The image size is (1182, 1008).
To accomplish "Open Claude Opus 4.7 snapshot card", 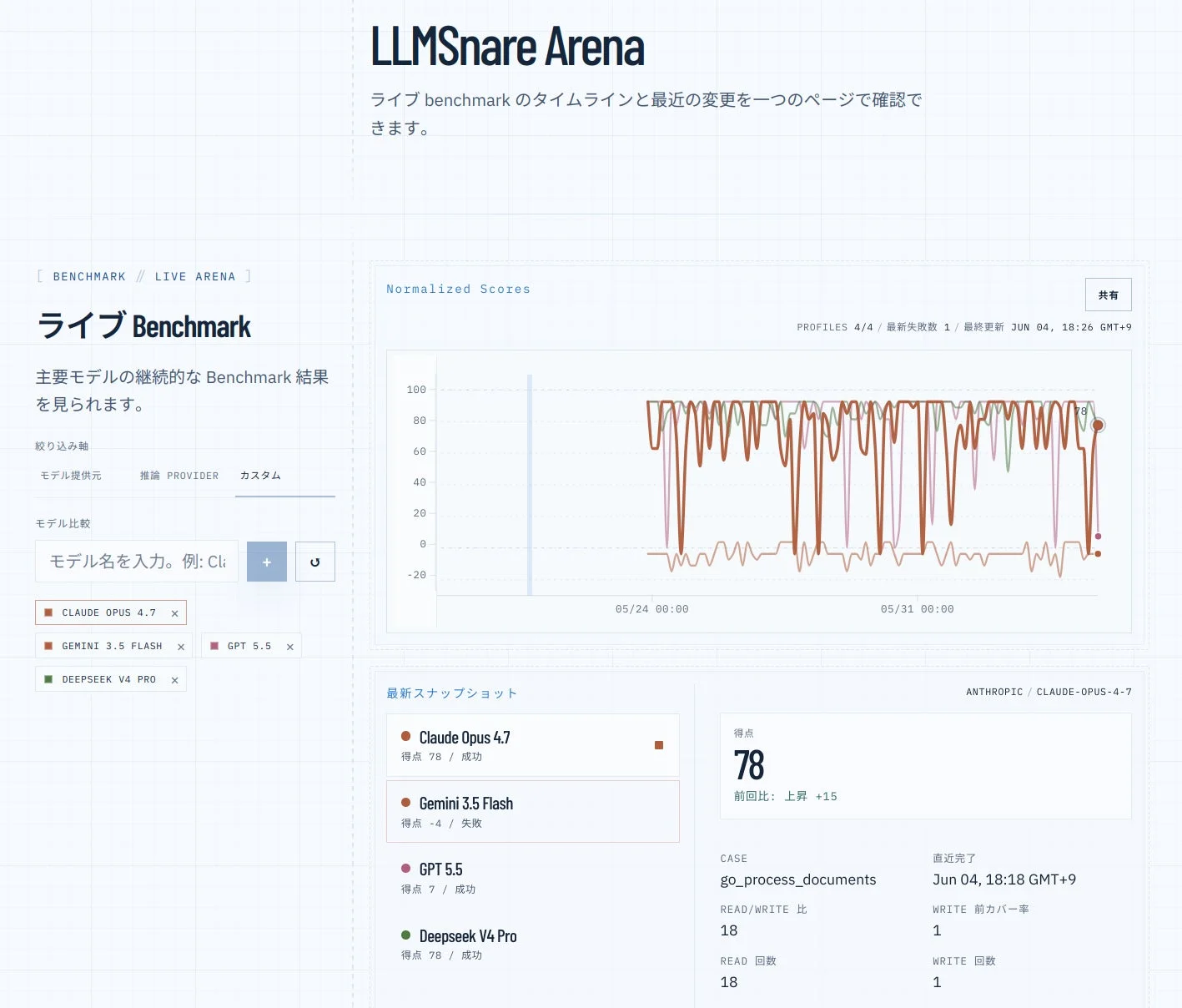I will coord(533,745).
